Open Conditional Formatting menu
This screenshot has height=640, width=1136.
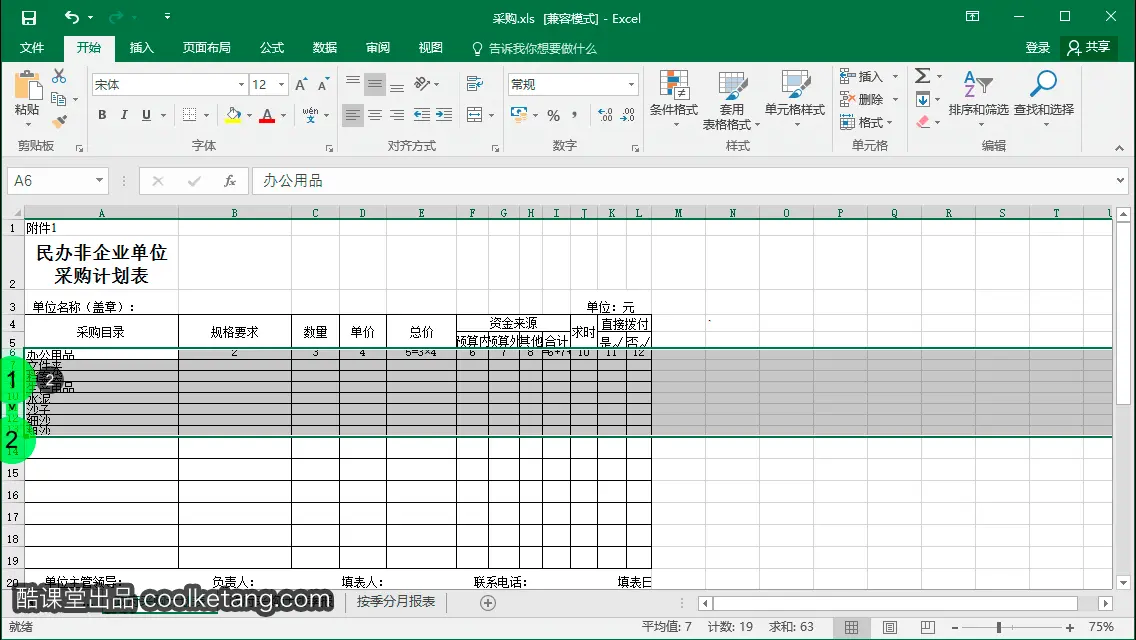674,99
